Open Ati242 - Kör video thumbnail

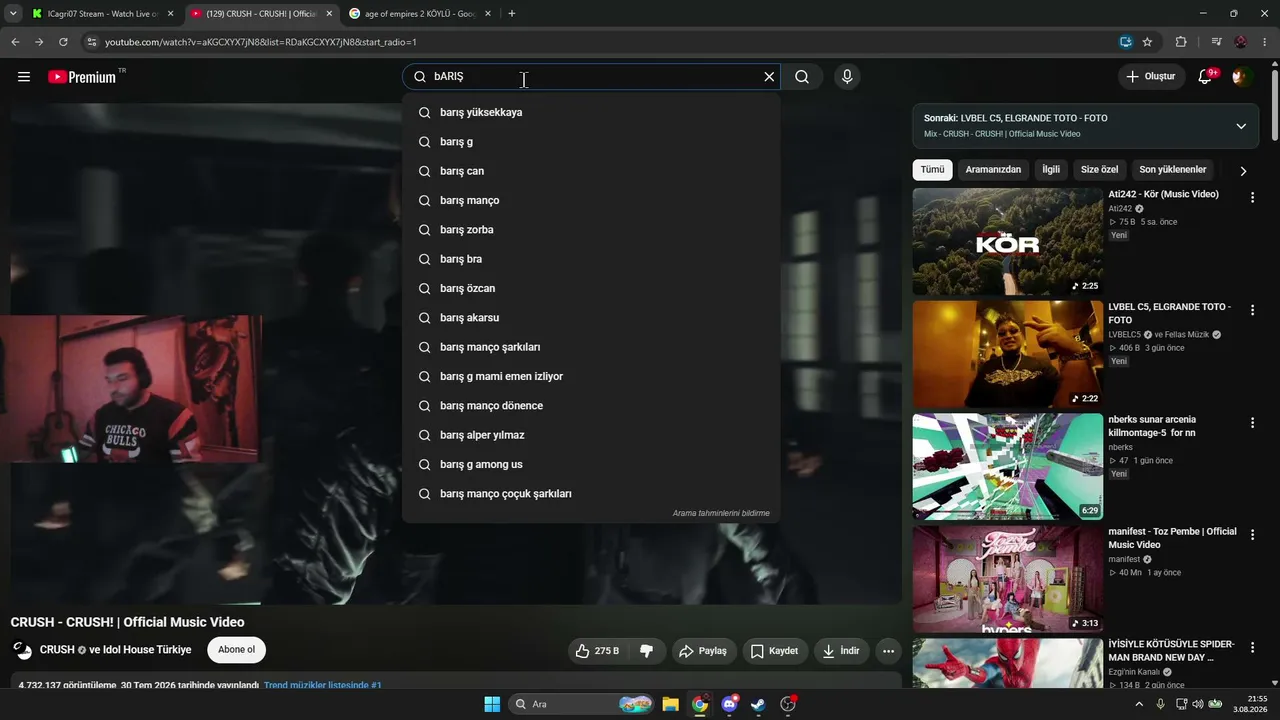(1008, 241)
